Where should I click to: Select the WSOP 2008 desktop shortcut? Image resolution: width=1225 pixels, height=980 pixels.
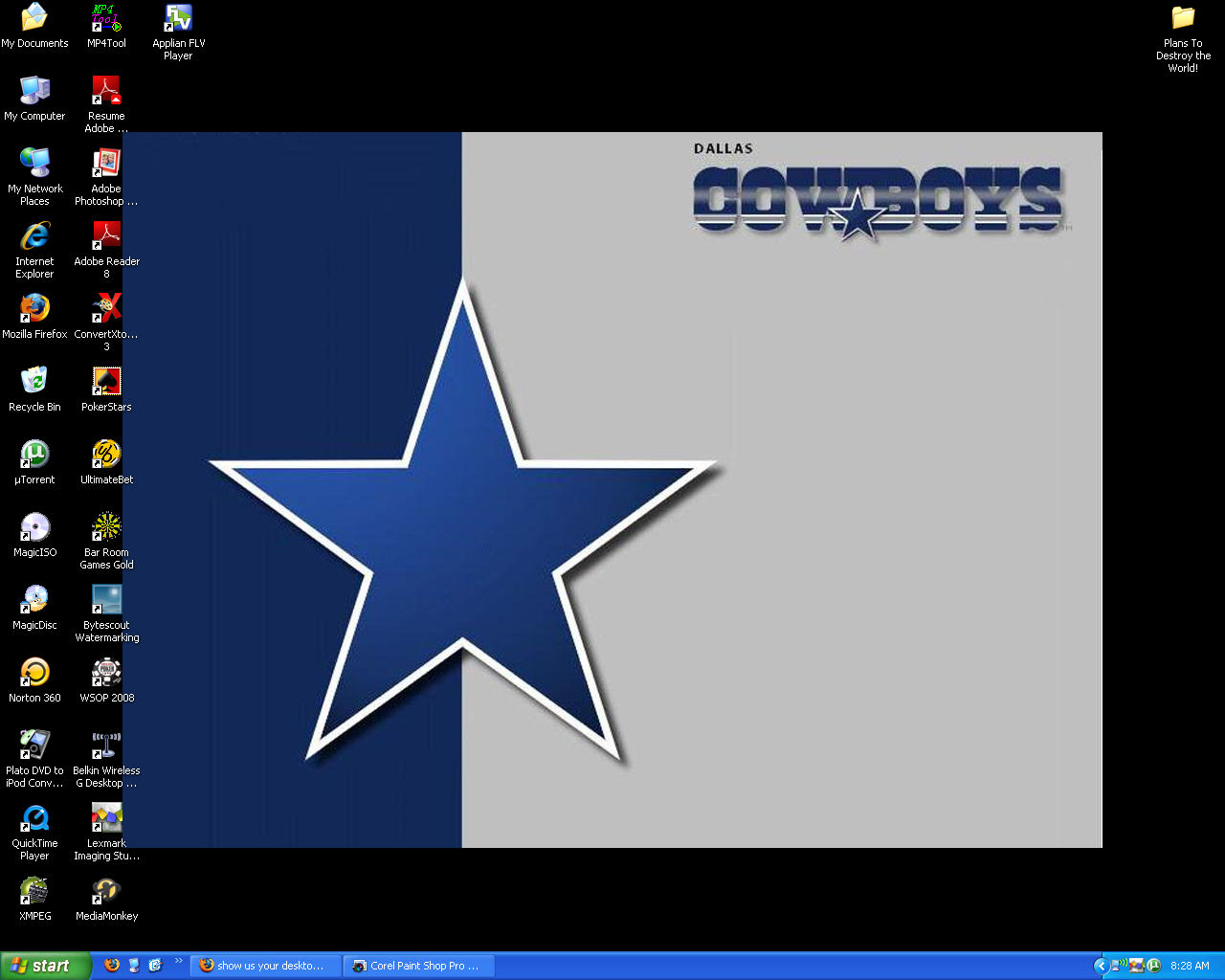click(x=106, y=680)
